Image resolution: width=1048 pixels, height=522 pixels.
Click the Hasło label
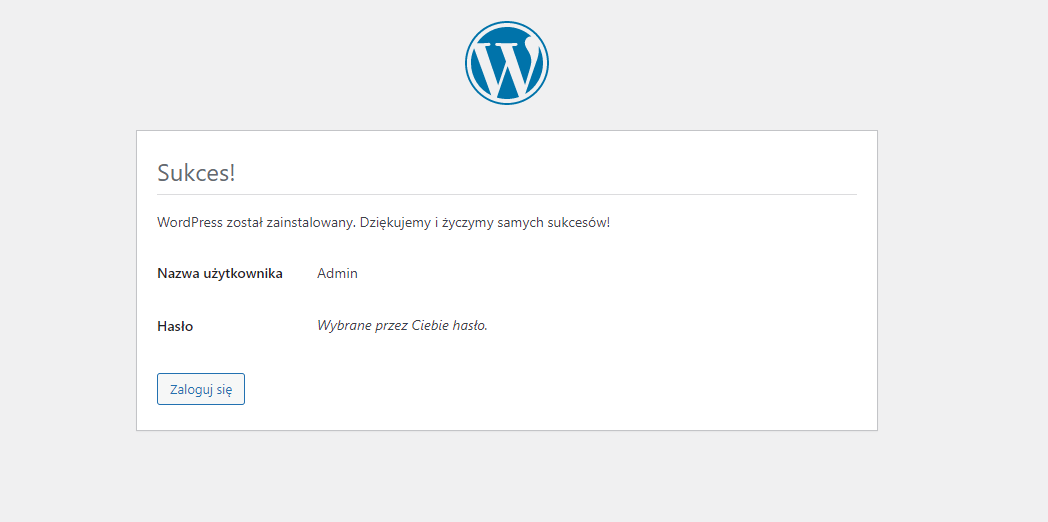click(x=175, y=325)
